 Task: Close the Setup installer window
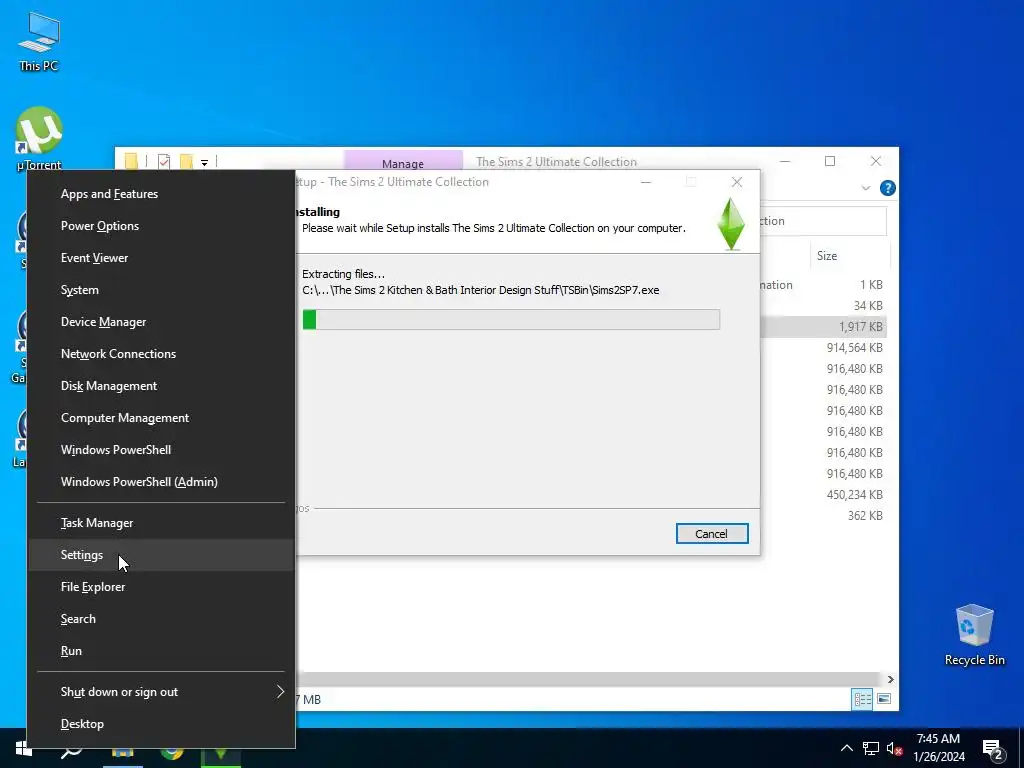(737, 182)
